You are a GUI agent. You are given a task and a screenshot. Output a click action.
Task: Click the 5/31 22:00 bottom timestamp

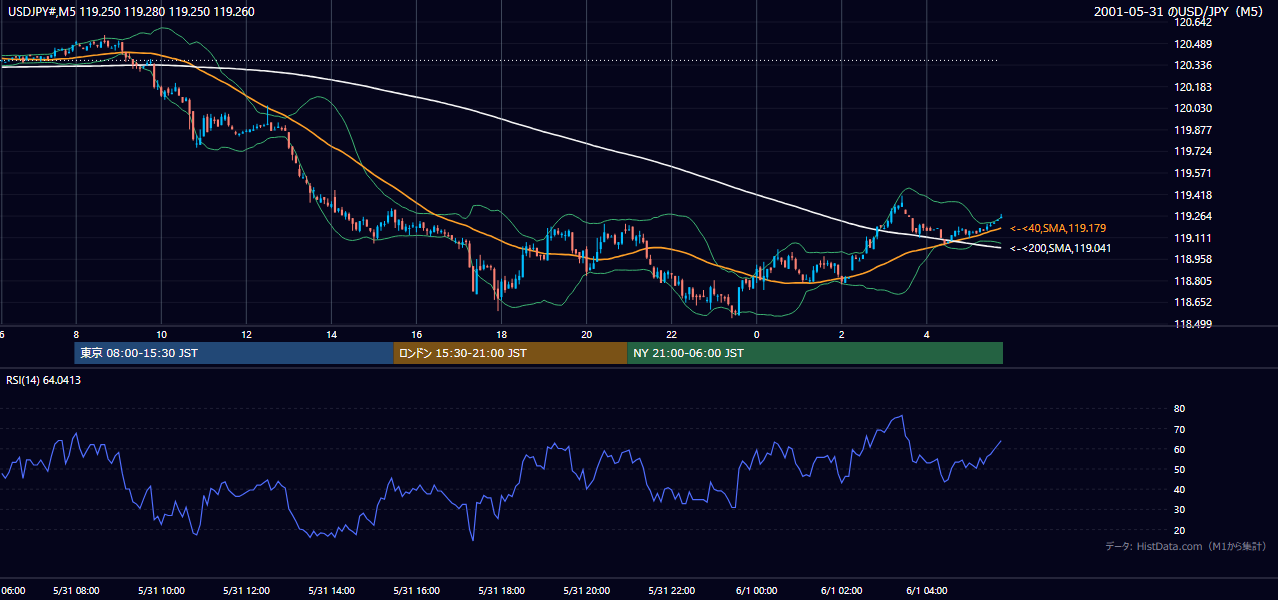tap(671, 591)
